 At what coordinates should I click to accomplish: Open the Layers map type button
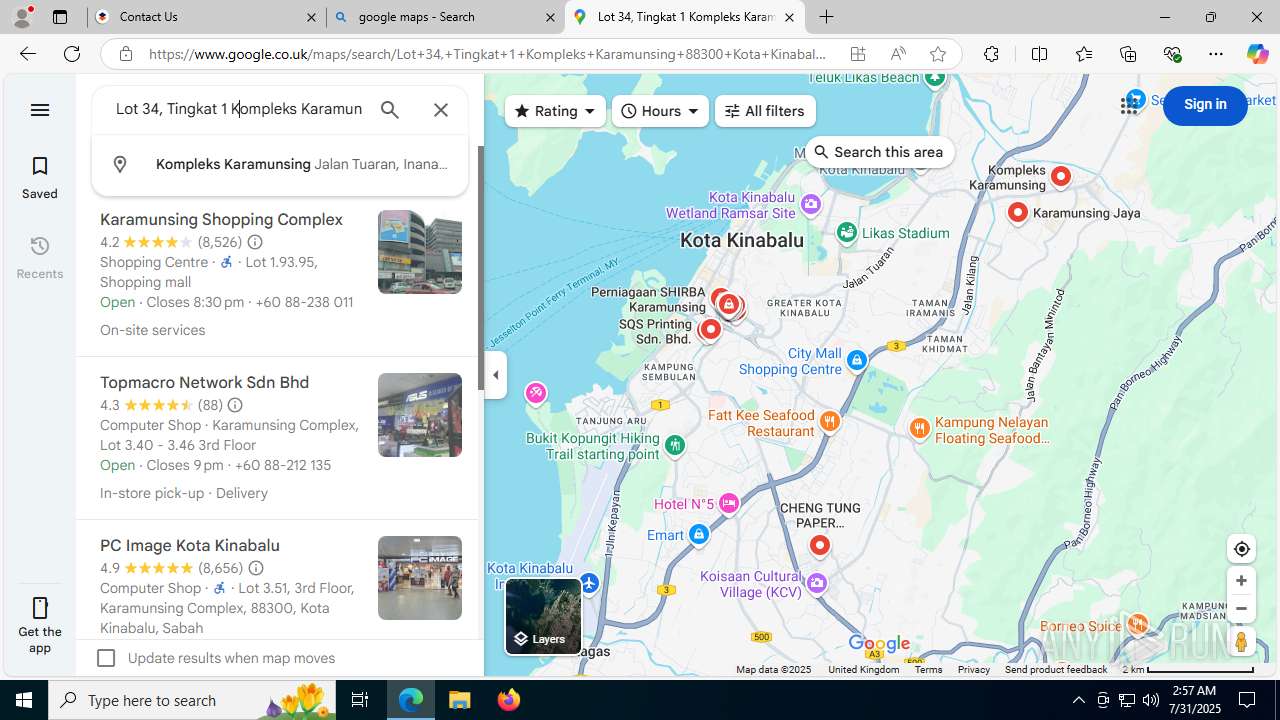pos(543,616)
